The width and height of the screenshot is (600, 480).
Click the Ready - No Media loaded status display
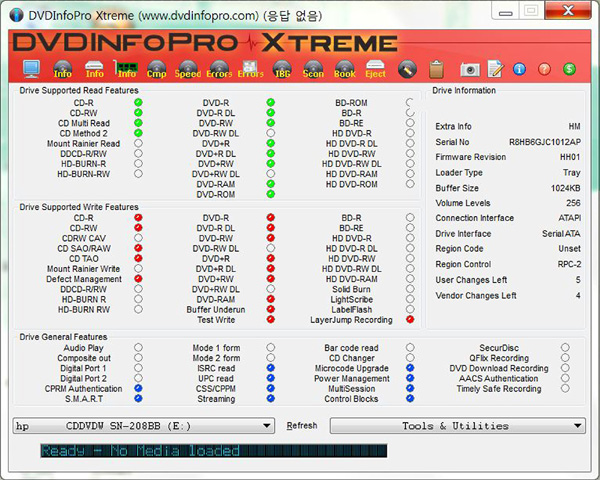click(x=214, y=451)
